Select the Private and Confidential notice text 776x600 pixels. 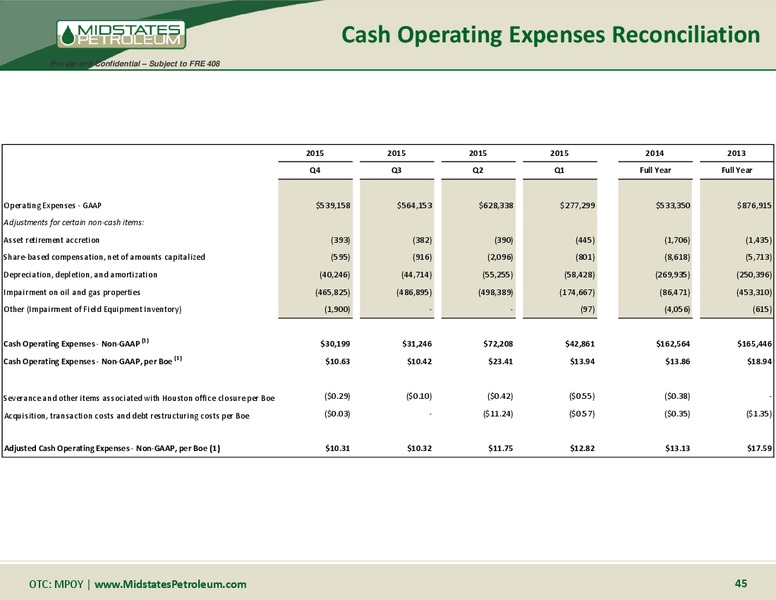[x=135, y=63]
